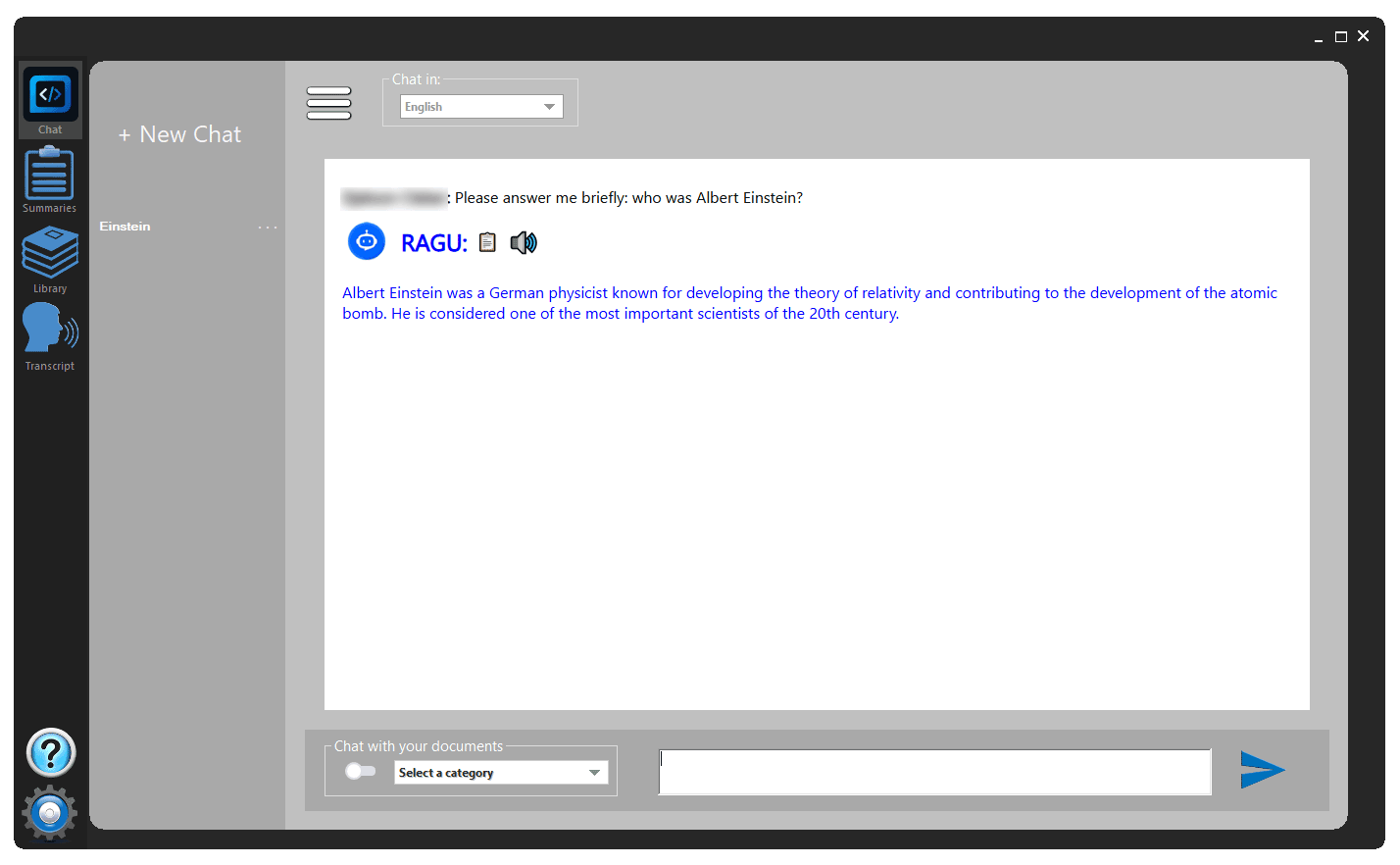Toggle the hamburger menu to collapse sidebar
The width and height of the screenshot is (1400, 865).
pyautogui.click(x=328, y=103)
